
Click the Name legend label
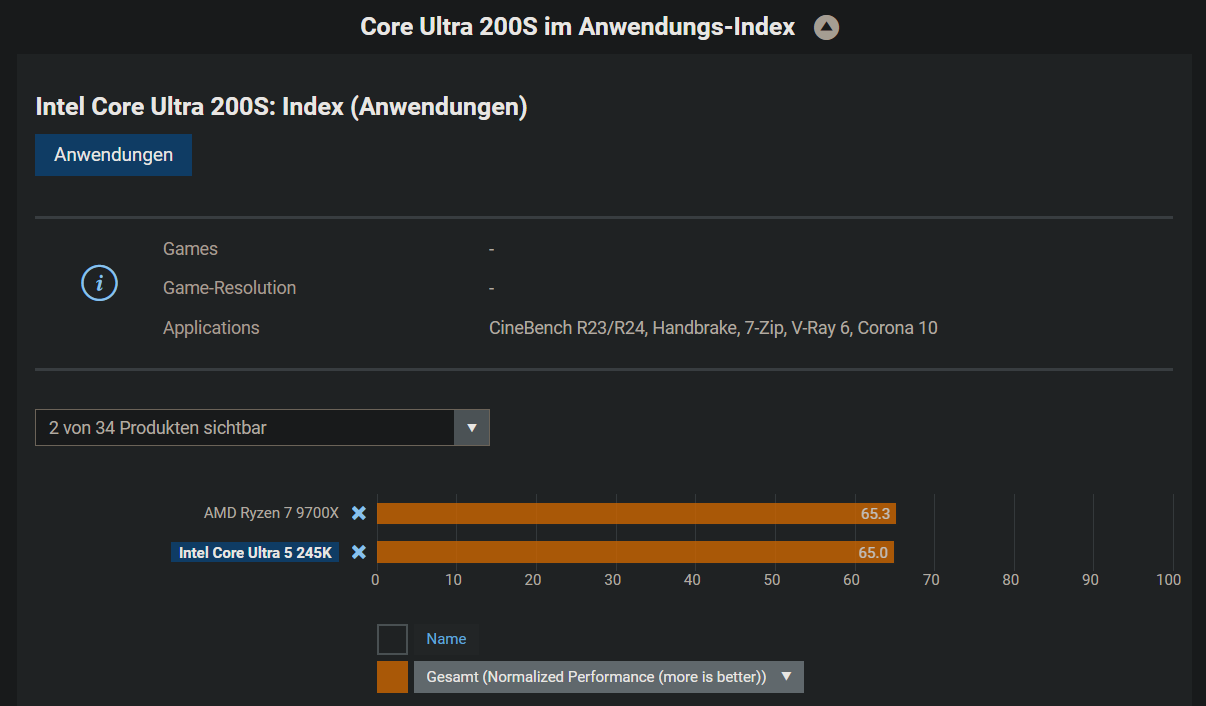pyautogui.click(x=446, y=639)
